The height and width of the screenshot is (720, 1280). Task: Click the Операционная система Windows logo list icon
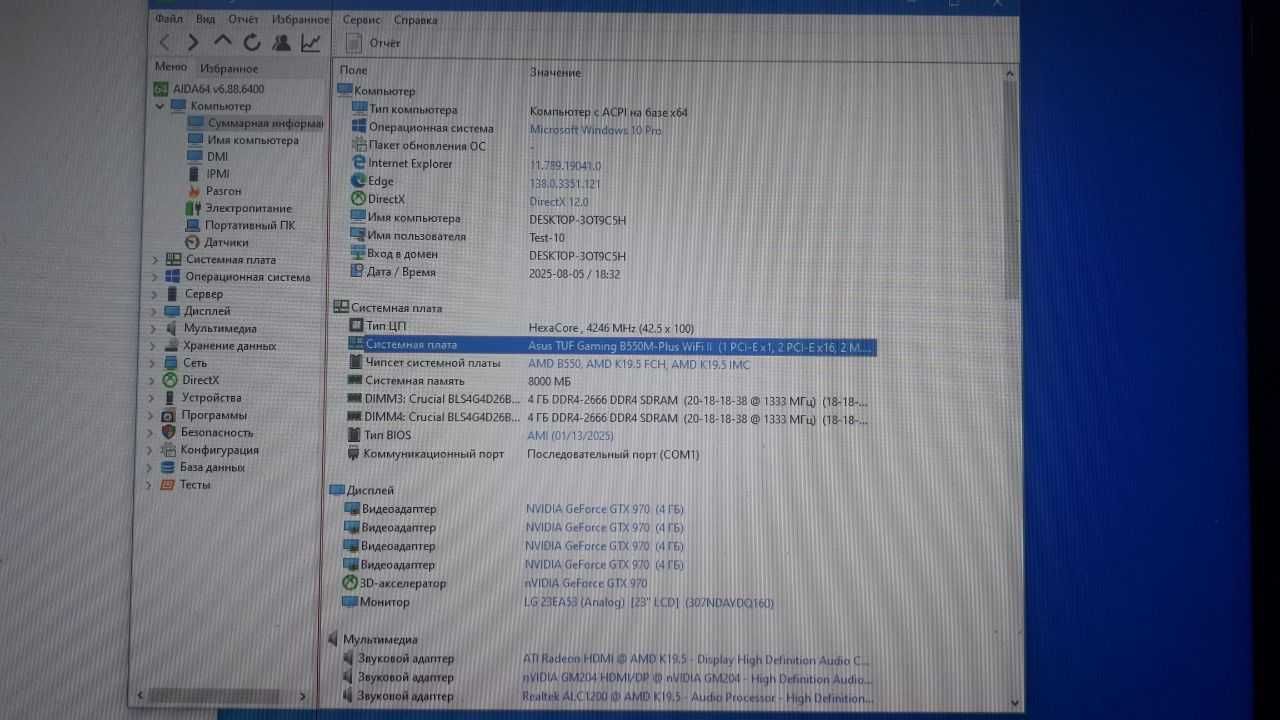point(359,128)
